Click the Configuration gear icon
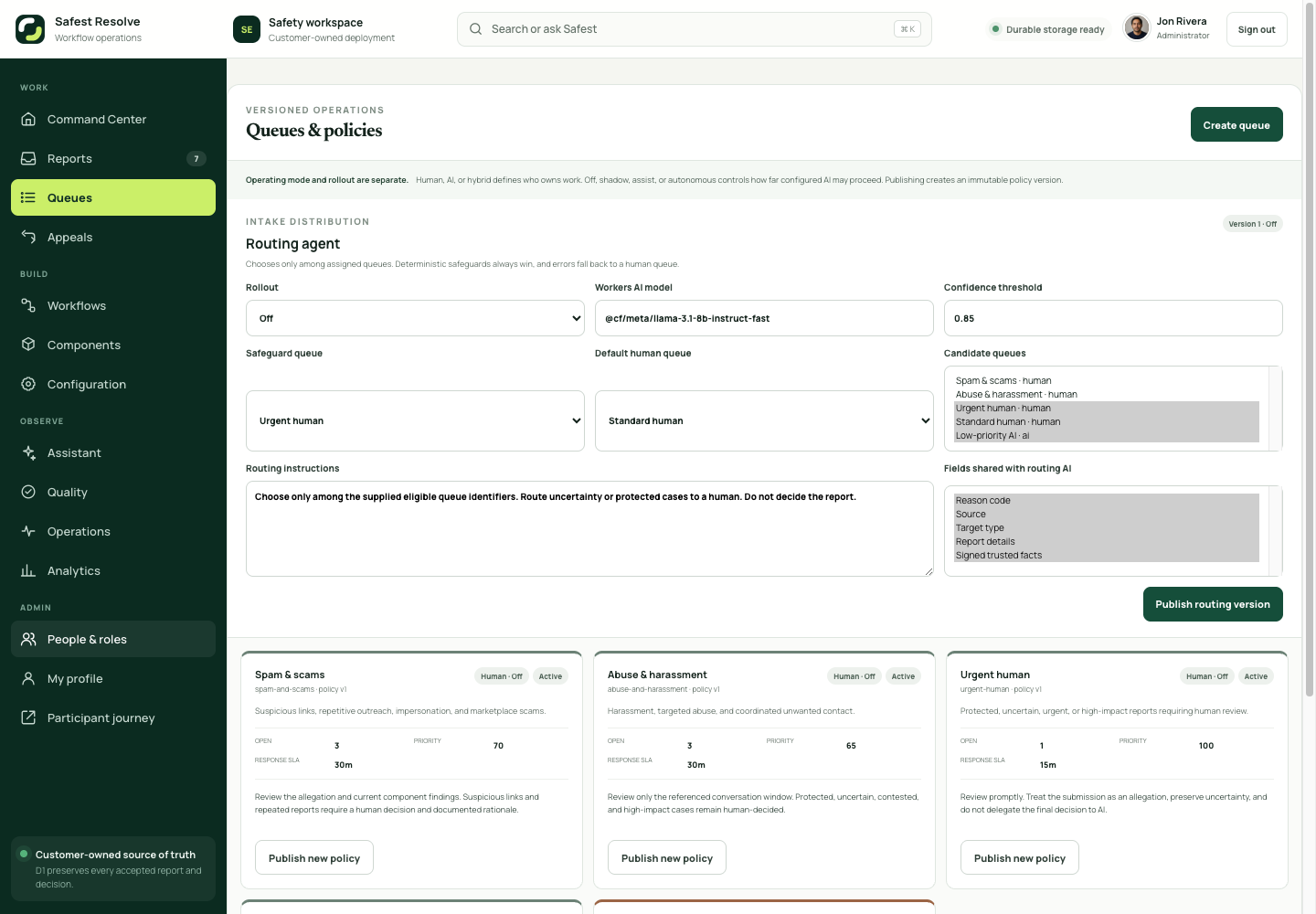This screenshot has height=914, width=1316. point(28,384)
